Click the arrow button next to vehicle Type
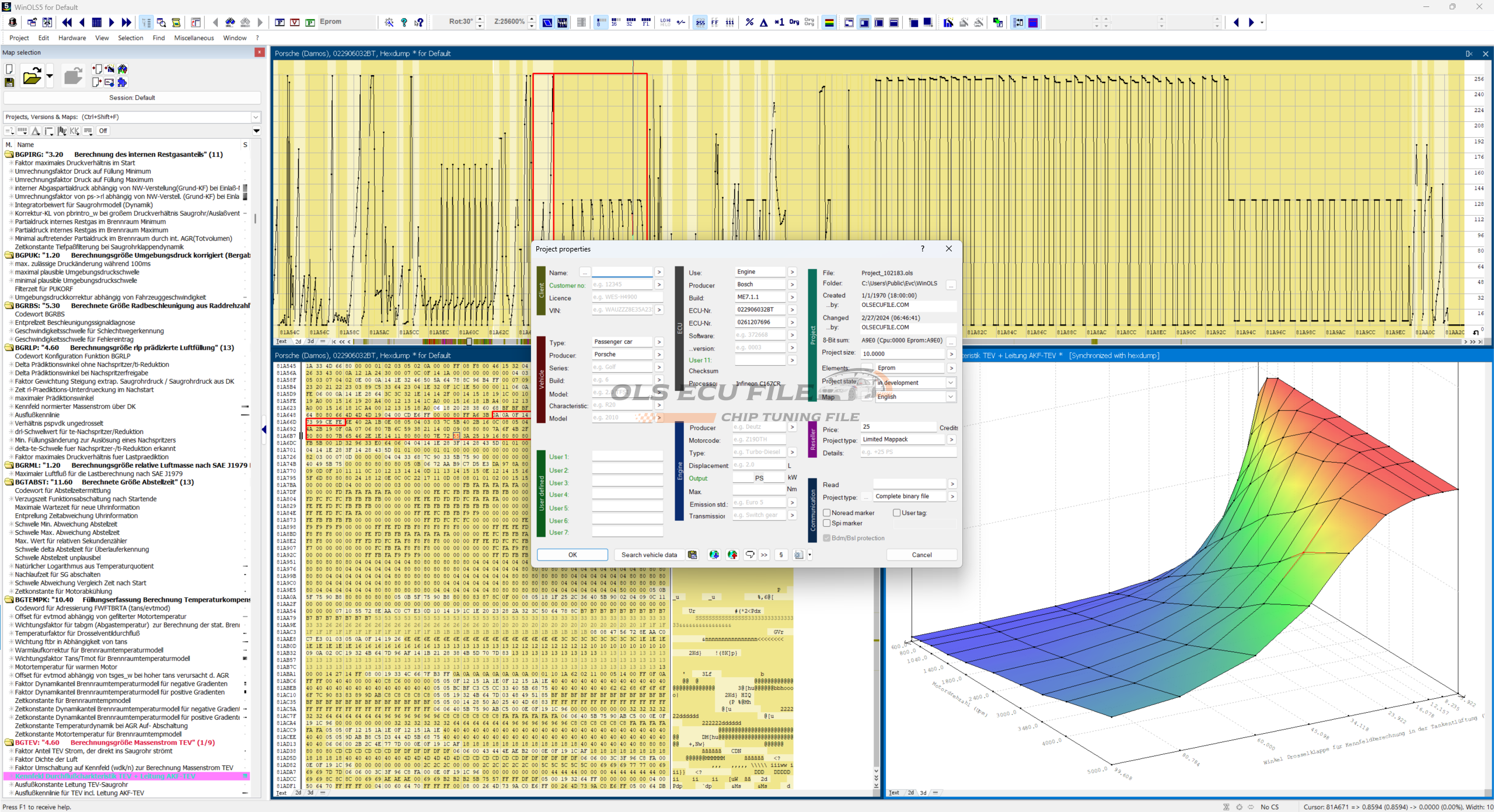 tap(659, 342)
